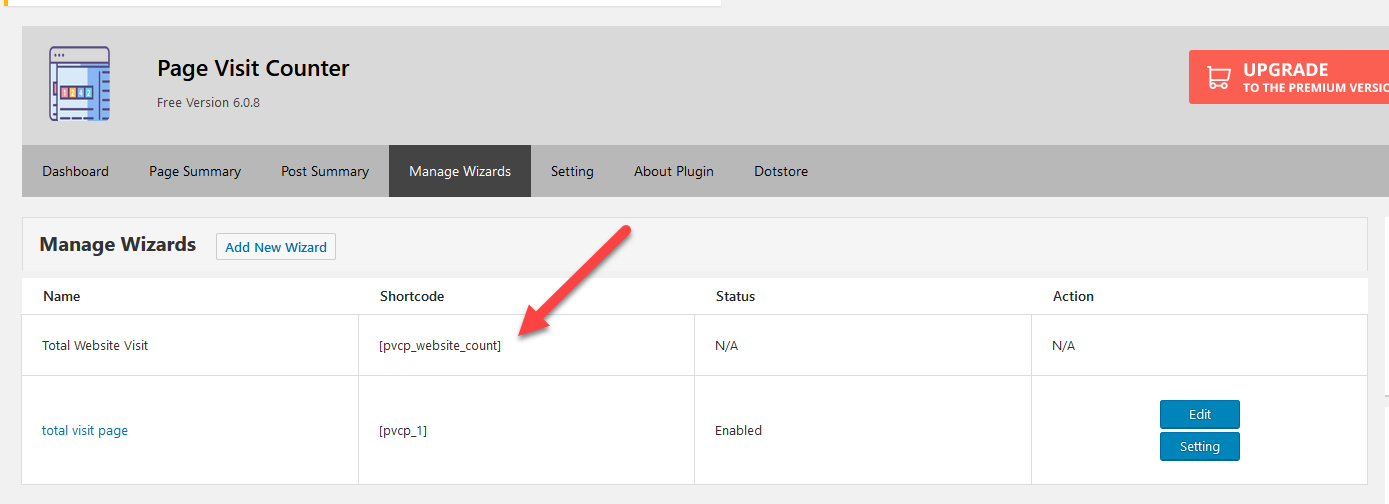Open the 'total visit page' wizard link
Viewport: 1389px width, 504px height.
[85, 431]
